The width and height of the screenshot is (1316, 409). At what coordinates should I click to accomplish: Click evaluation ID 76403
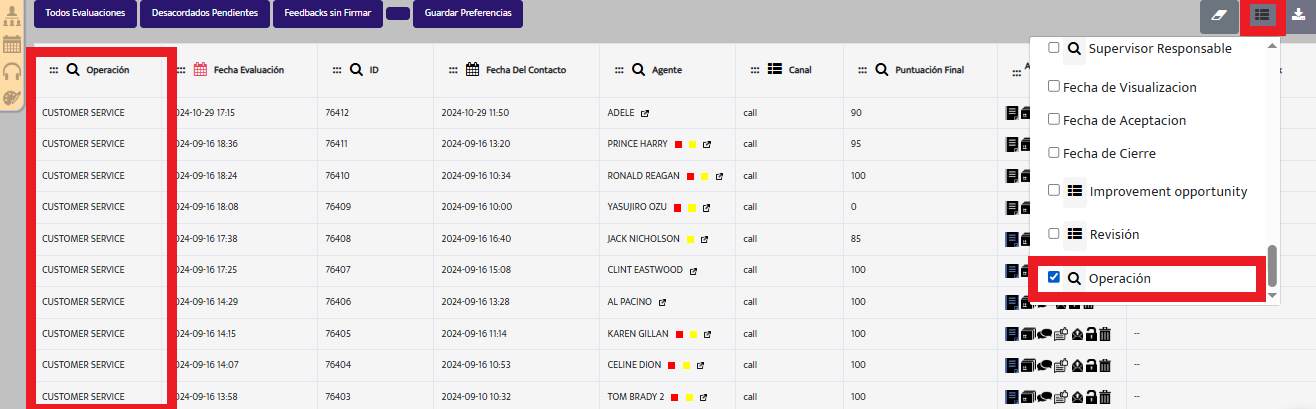tap(337, 397)
